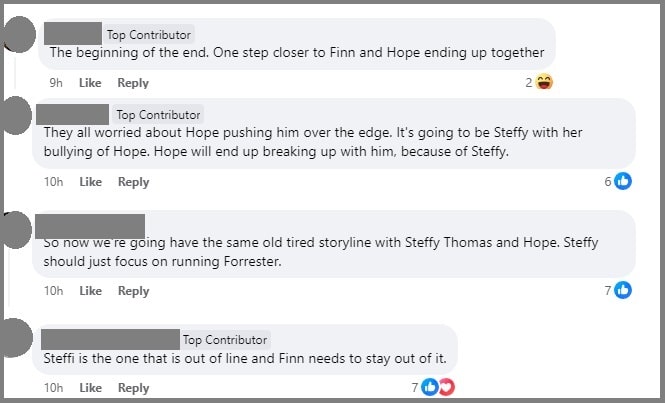Like the 'running Forrester' comment

pyautogui.click(x=90, y=291)
